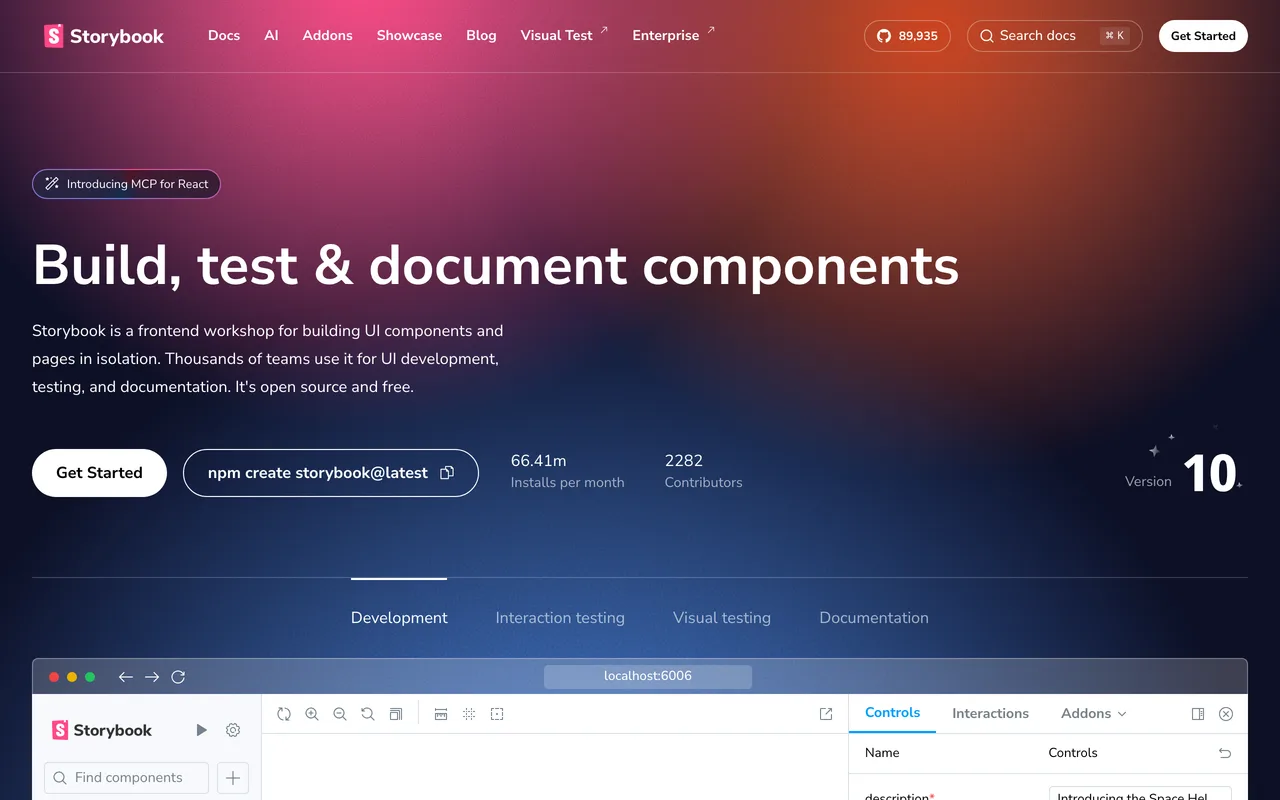Click the reset controls arrow icon

pos(1225,753)
